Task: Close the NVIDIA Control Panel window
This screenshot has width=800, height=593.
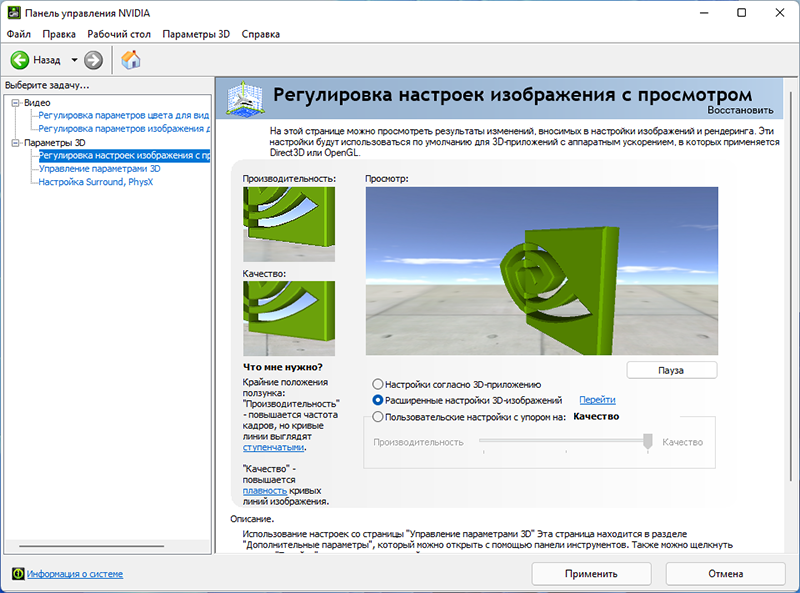Action: pos(780,13)
